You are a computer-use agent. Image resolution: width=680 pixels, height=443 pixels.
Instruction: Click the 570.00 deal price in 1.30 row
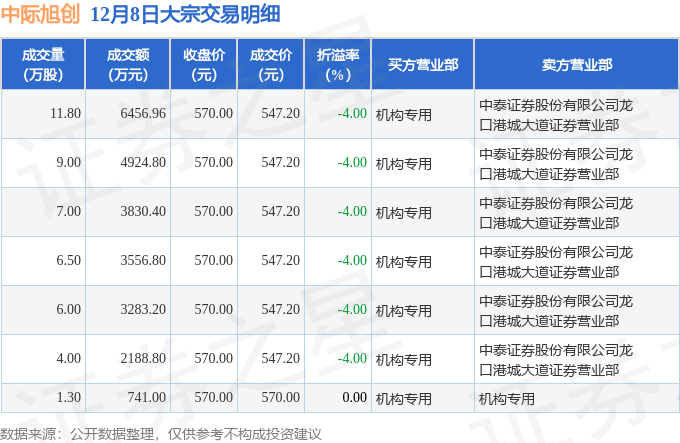281,397
